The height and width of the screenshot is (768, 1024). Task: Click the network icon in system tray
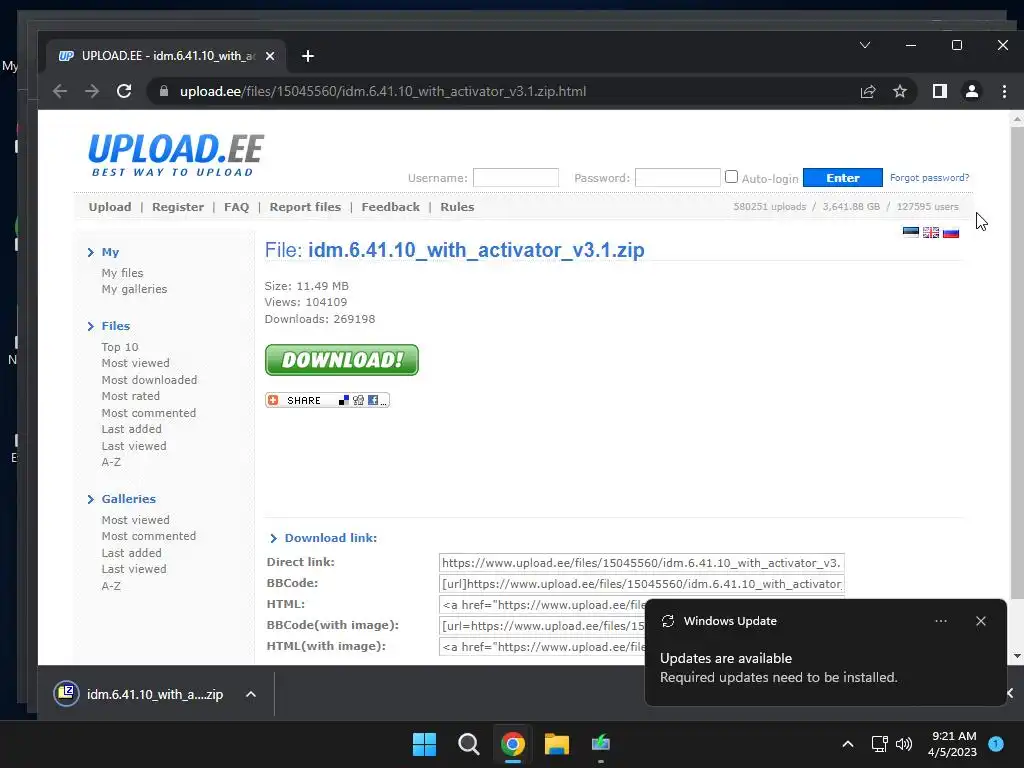click(880, 744)
